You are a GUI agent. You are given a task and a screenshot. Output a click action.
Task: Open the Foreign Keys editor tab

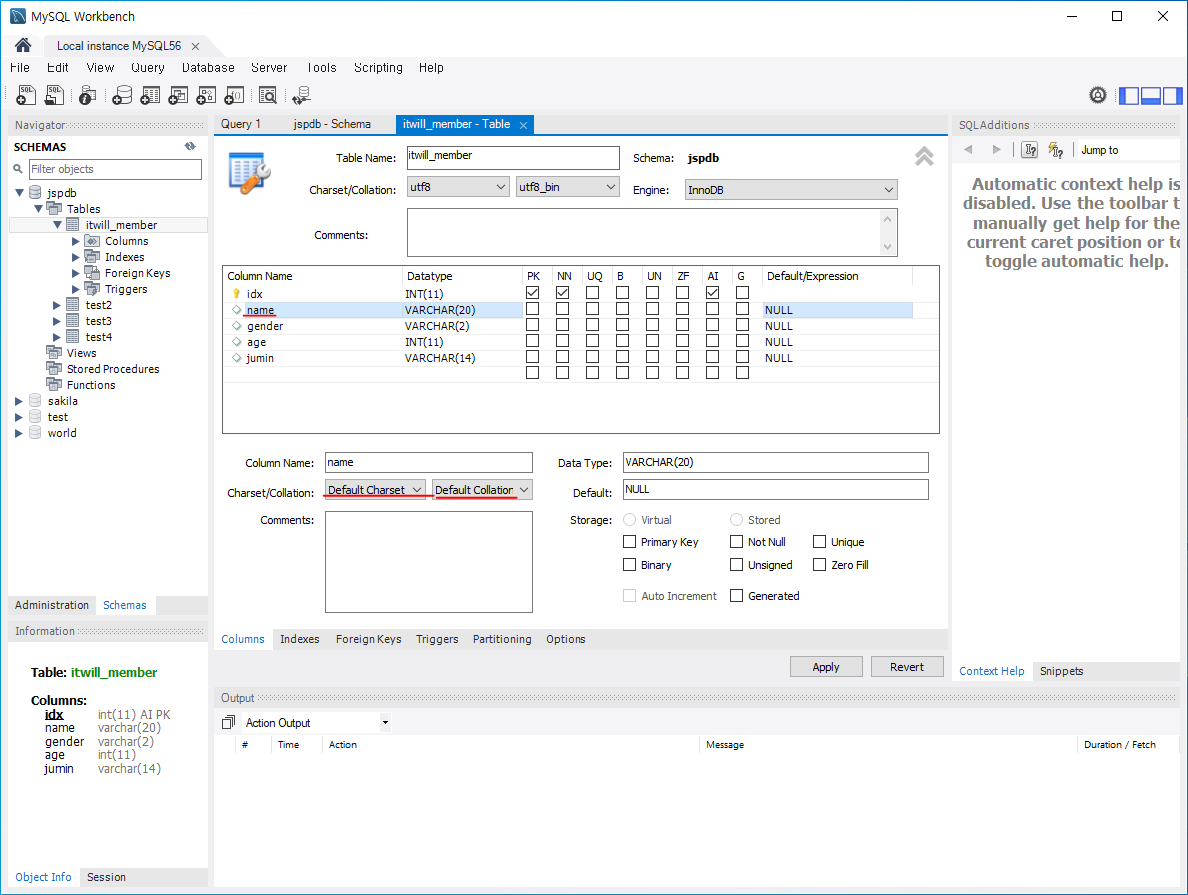368,639
